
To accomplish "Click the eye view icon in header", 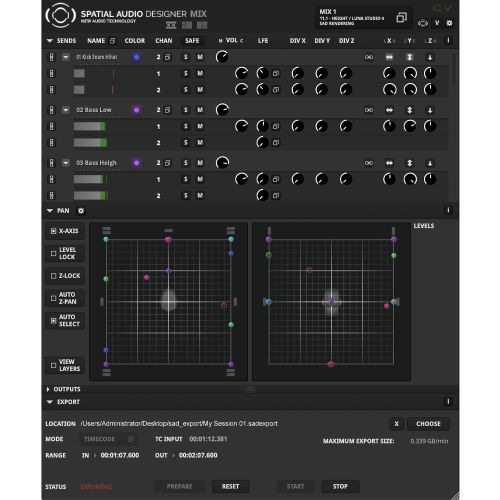I will 423,23.
